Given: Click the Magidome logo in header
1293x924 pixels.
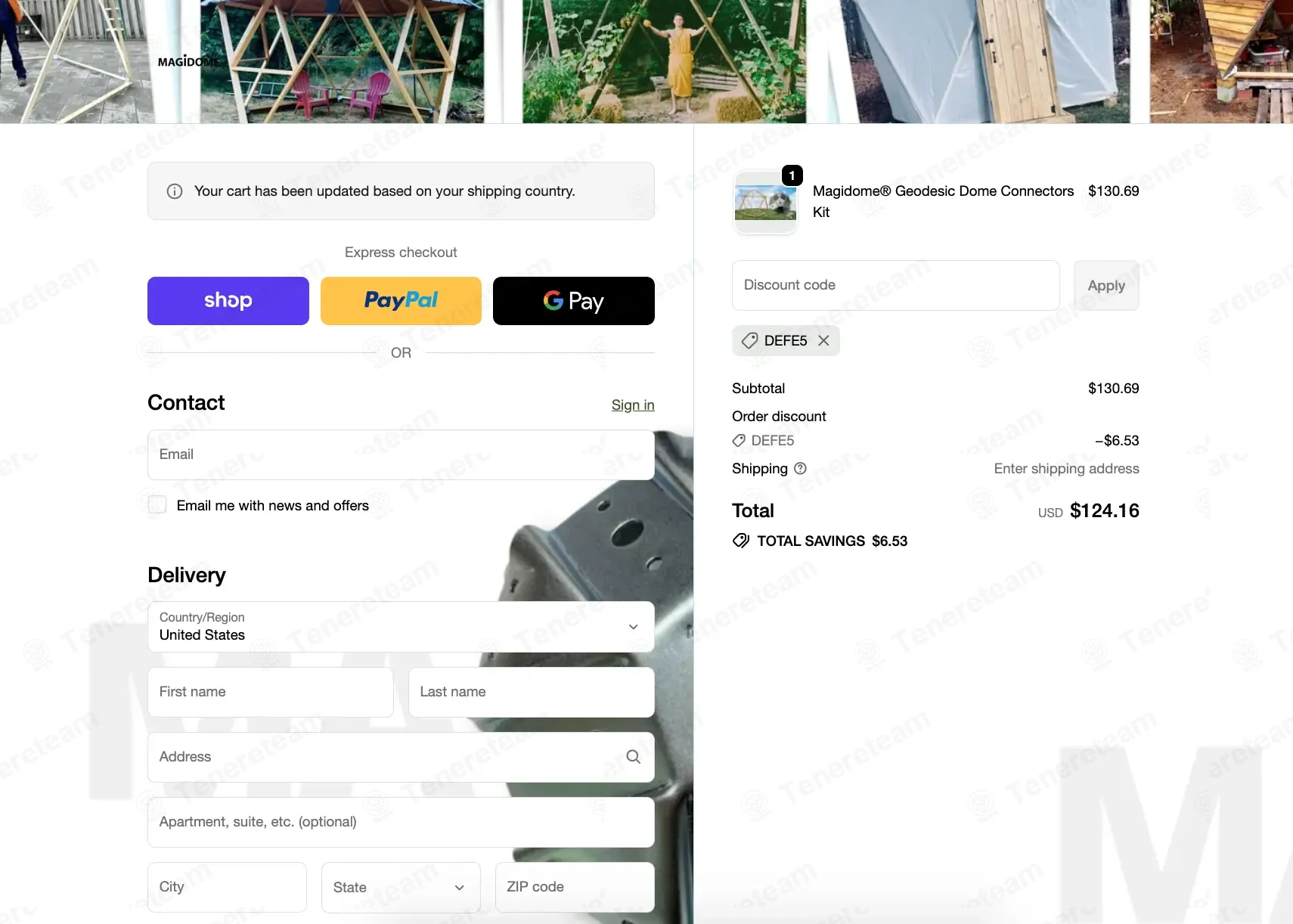Looking at the screenshot, I should click(189, 61).
